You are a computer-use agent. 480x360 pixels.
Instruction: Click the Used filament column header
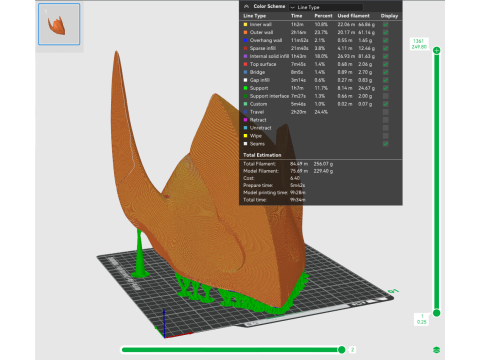click(x=353, y=16)
